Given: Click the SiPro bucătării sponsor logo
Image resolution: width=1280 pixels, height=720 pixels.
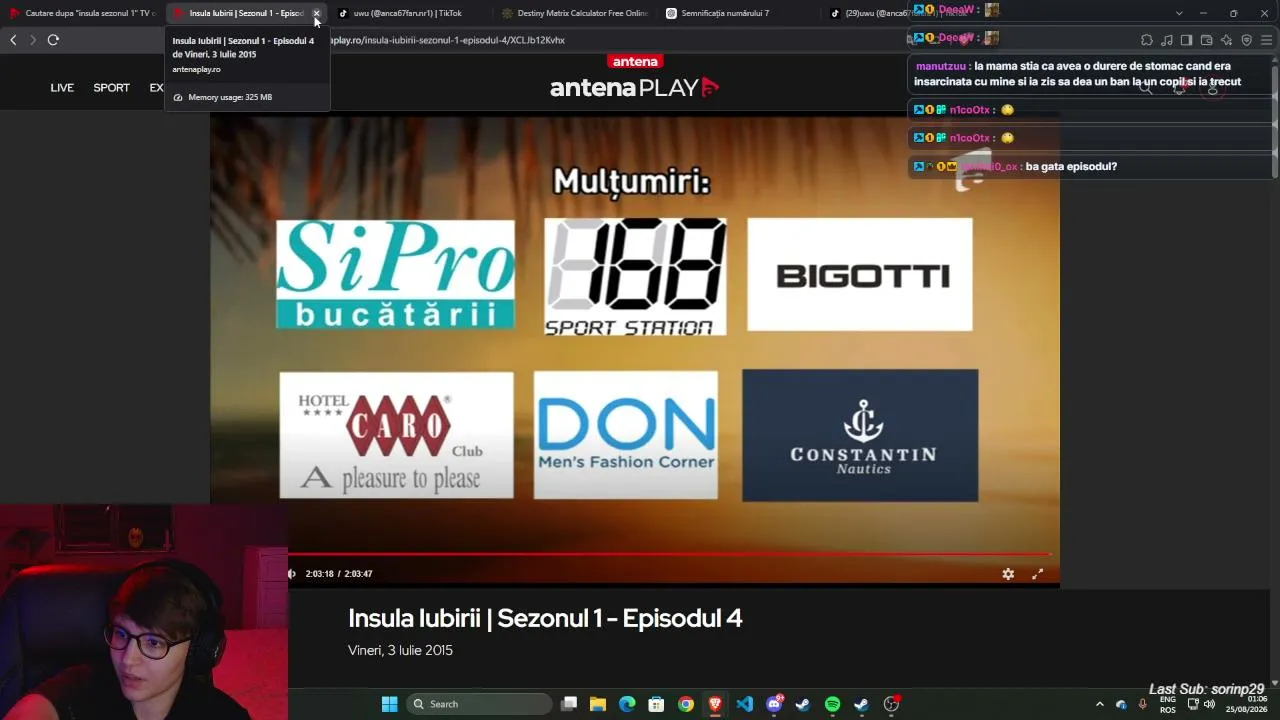Looking at the screenshot, I should 395,275.
